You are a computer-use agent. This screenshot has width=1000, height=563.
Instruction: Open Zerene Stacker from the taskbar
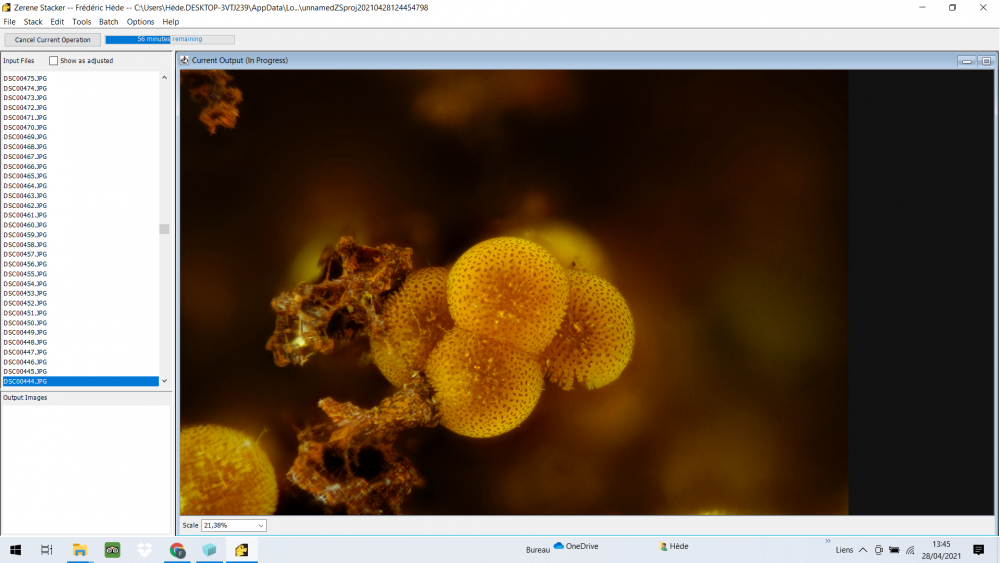tap(241, 549)
